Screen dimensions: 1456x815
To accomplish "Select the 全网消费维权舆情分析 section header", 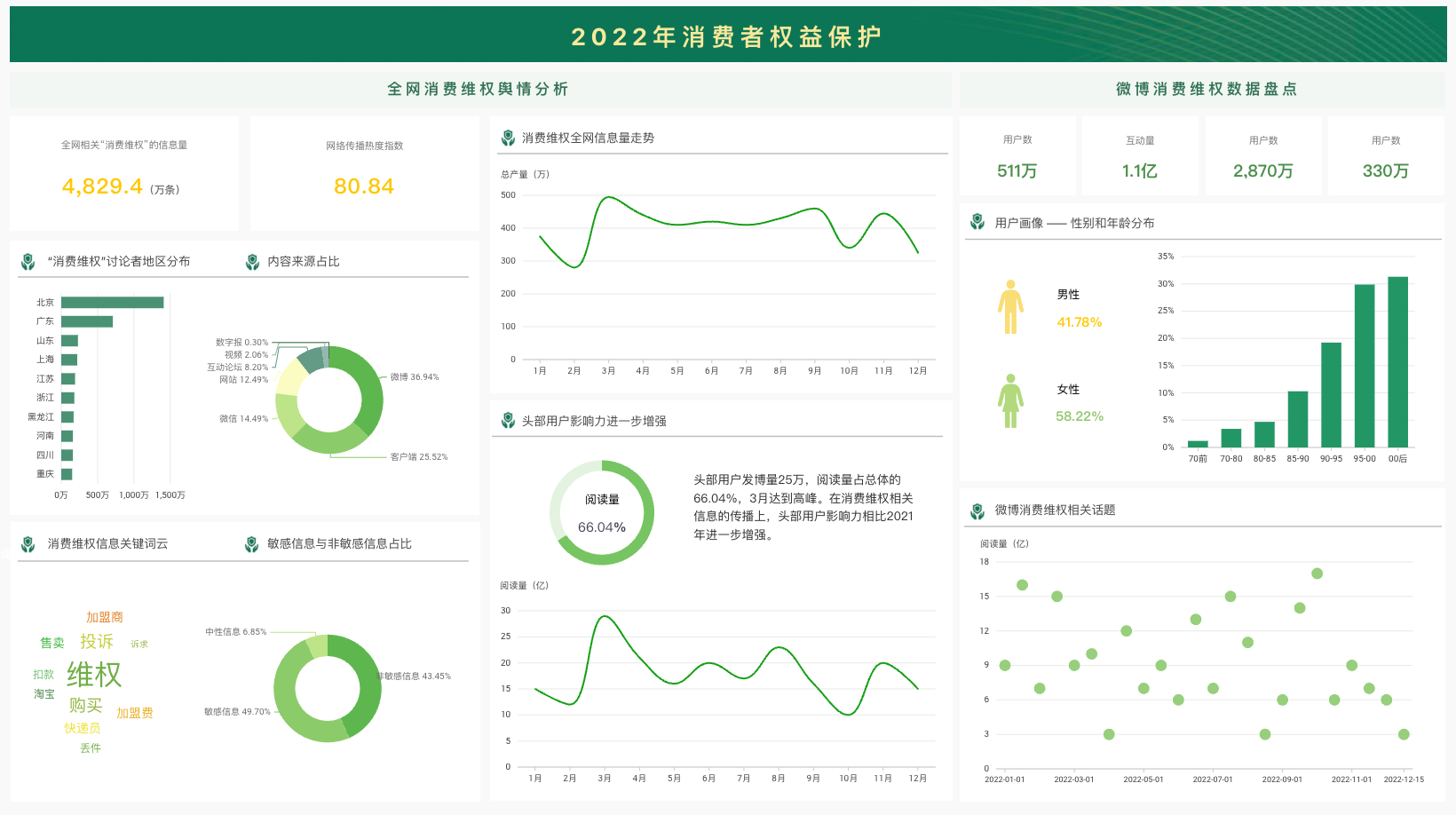I will 479,89.
